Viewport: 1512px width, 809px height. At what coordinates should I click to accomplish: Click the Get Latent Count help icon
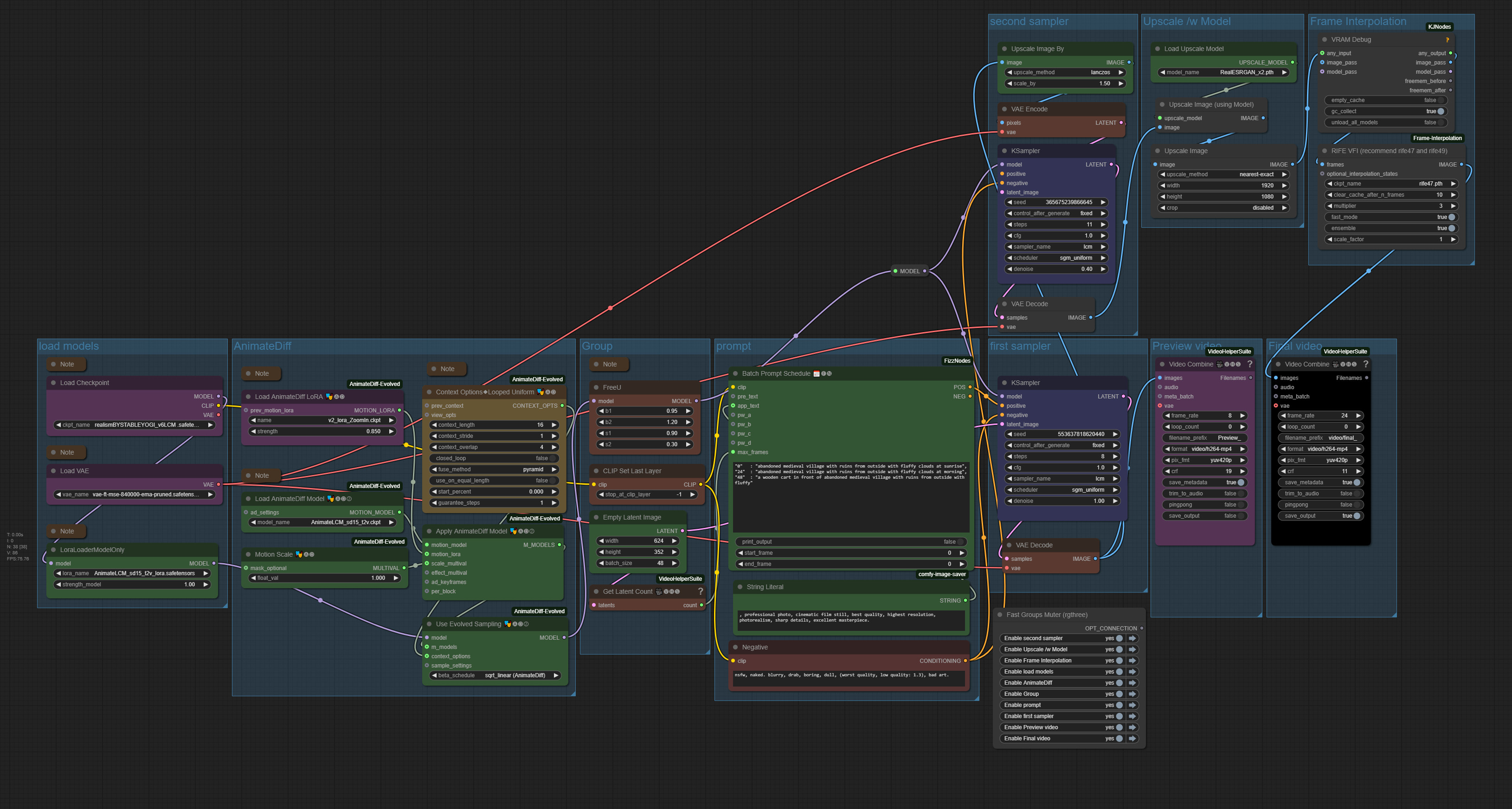click(x=700, y=591)
